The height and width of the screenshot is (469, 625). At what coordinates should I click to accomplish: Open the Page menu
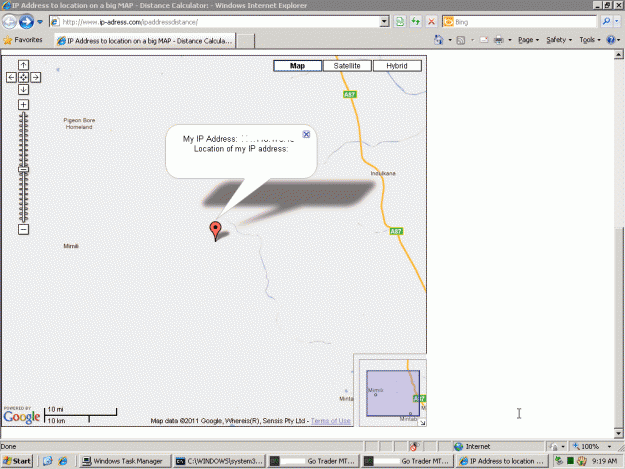(x=528, y=40)
